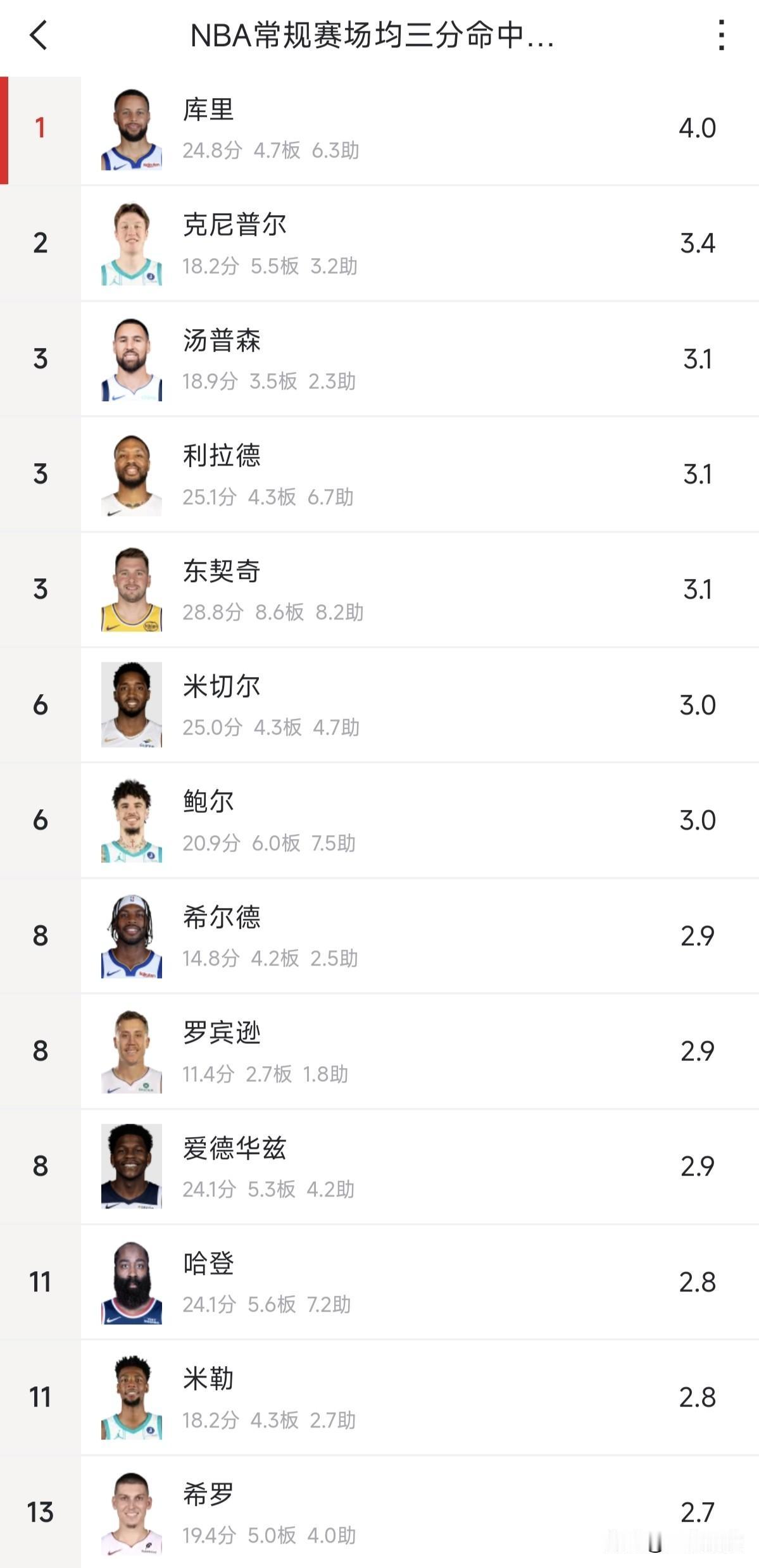
Task: Open the three-dot more options menu
Action: pyautogui.click(x=721, y=35)
